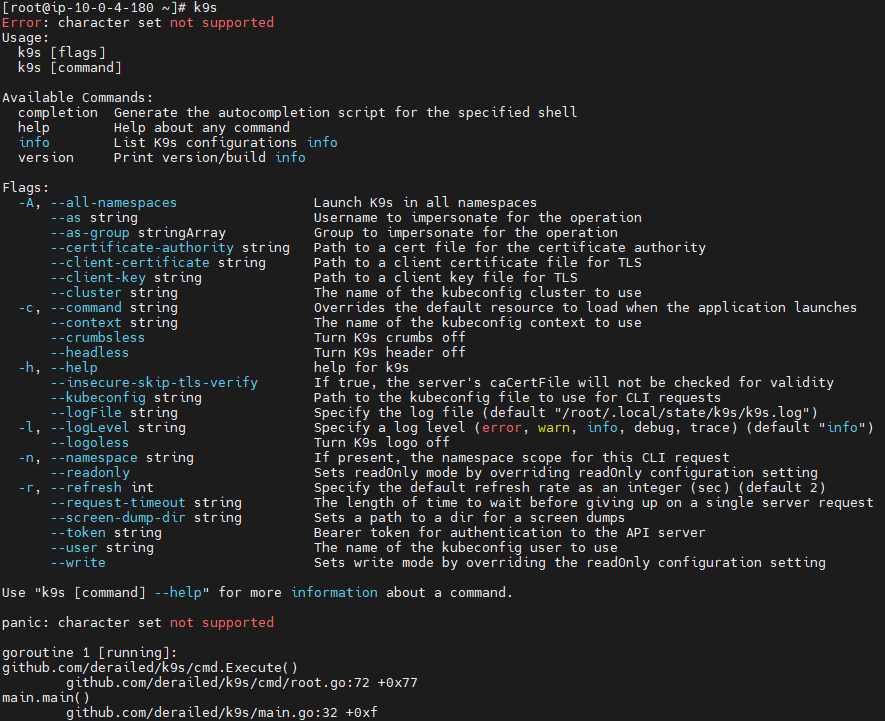Click the '-c,' short flag
This screenshot has height=721, width=885.
point(29,308)
